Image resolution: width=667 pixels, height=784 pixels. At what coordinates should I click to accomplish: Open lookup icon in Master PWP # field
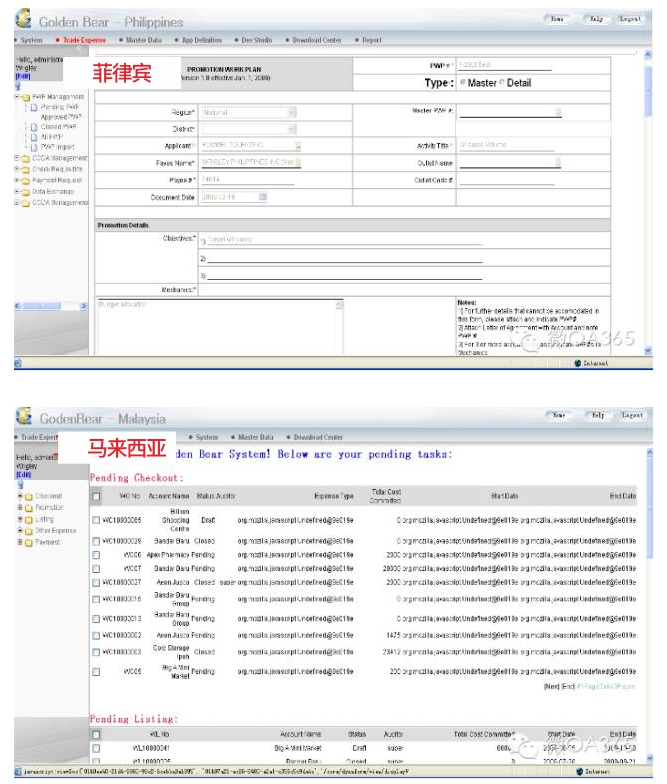[558, 112]
